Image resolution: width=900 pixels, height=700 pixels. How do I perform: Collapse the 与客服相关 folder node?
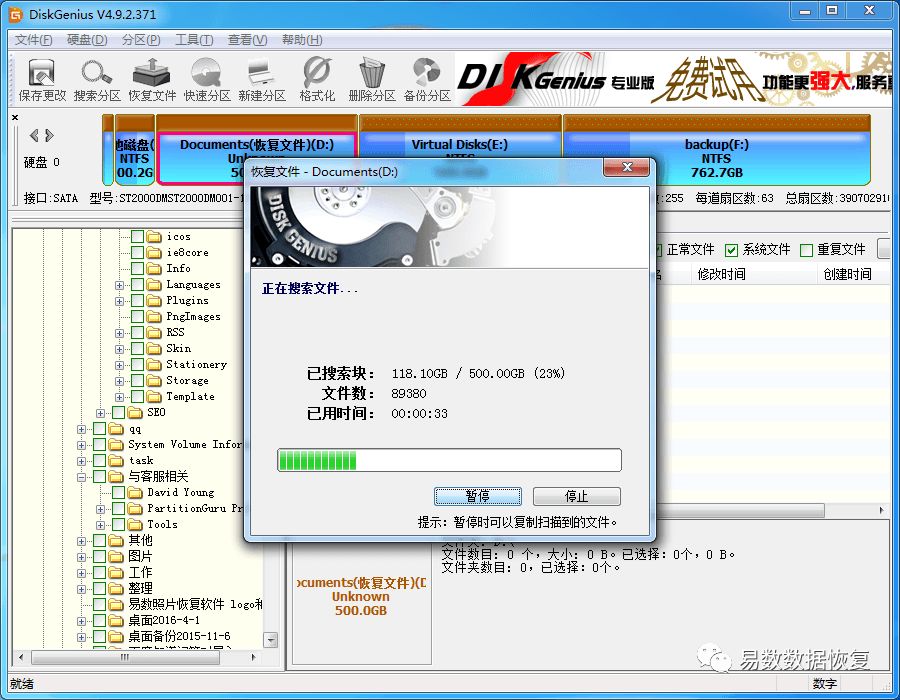[82, 477]
